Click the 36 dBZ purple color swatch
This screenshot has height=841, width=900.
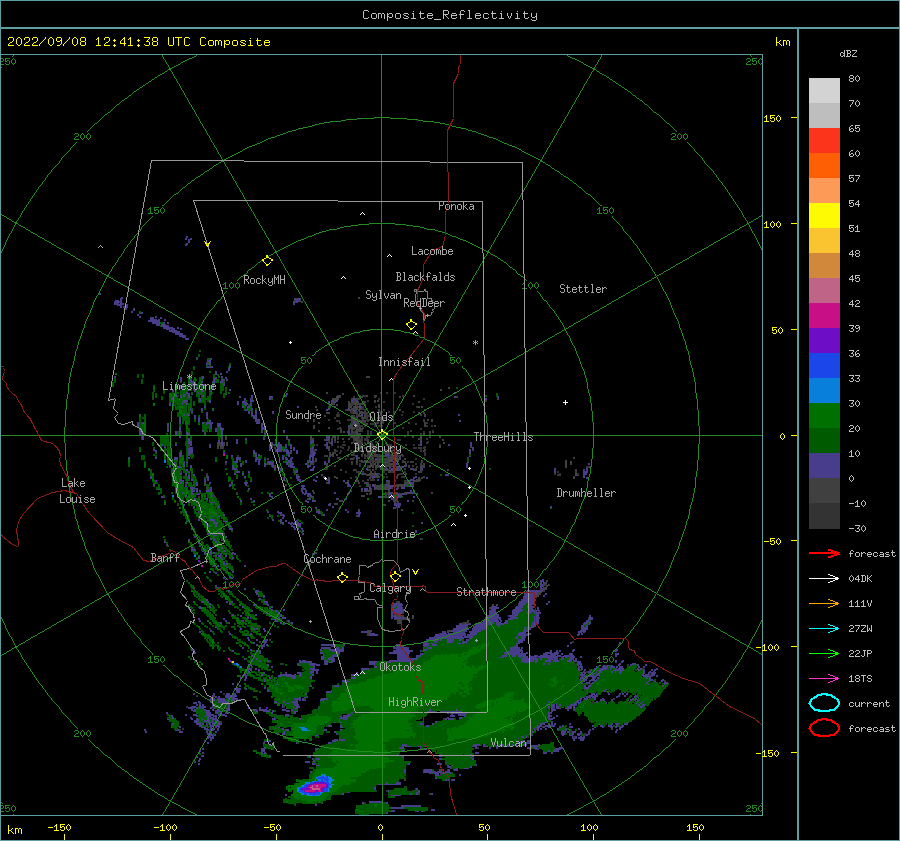click(824, 340)
